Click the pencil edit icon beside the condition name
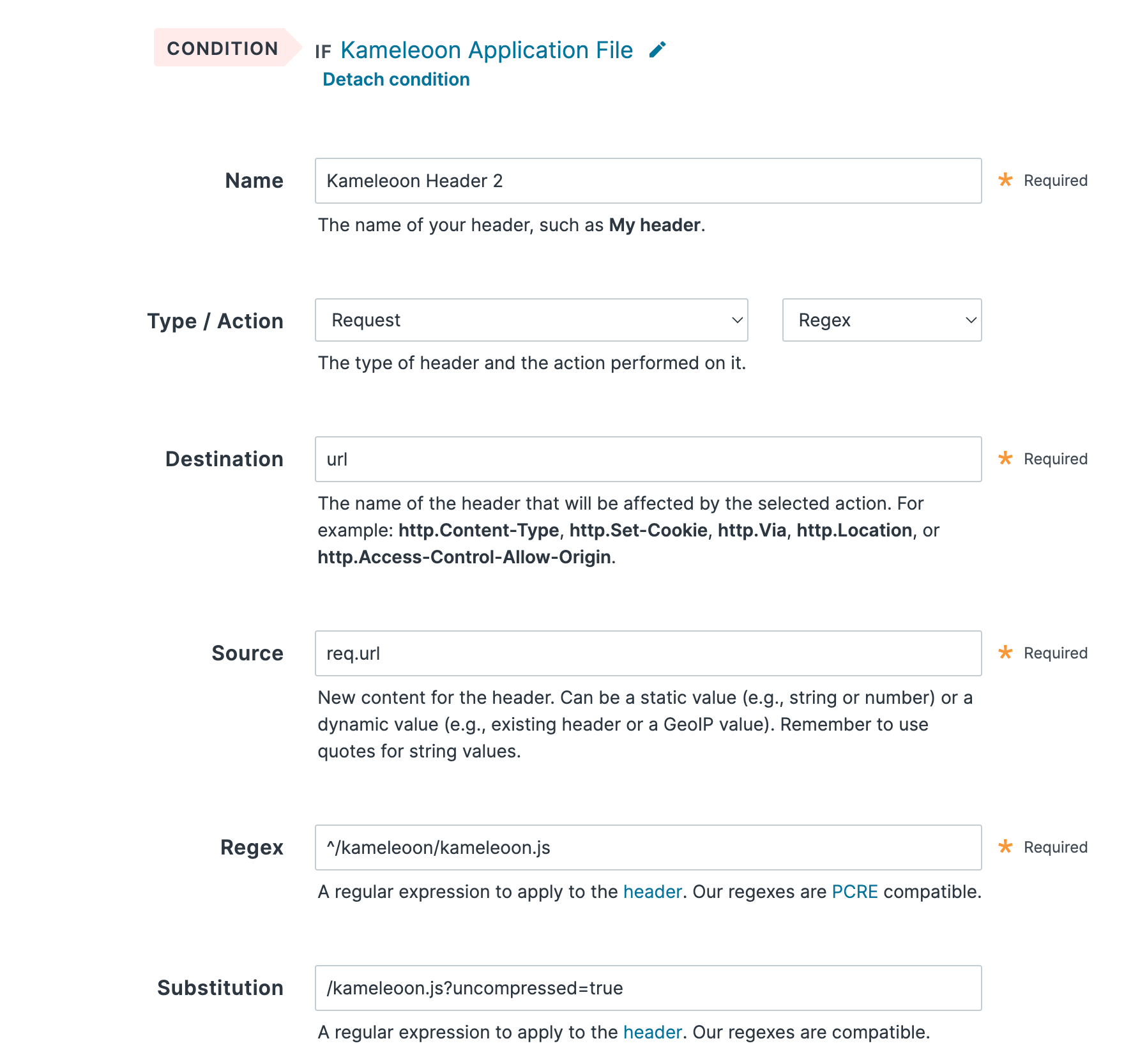 point(657,50)
